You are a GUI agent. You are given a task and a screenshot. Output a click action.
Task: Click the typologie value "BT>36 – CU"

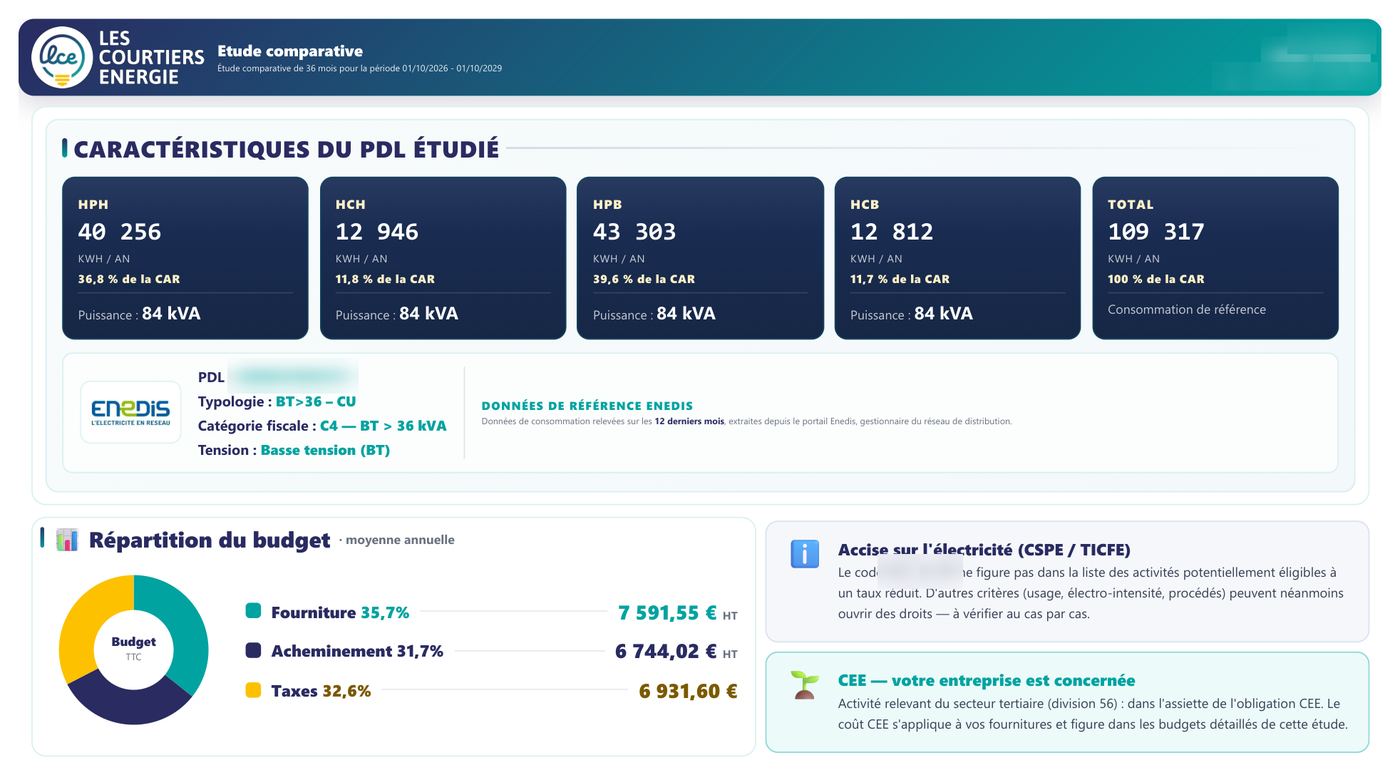click(x=316, y=402)
